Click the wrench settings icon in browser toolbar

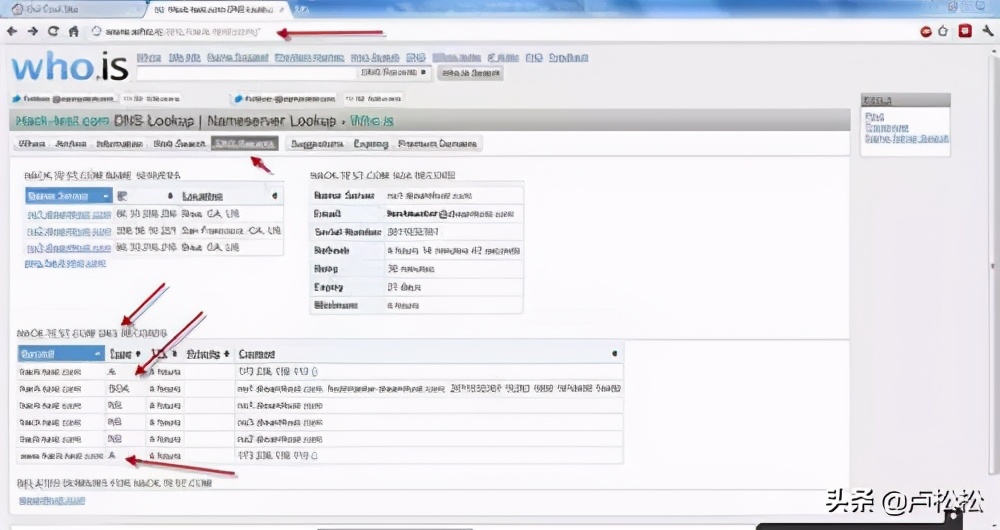click(987, 31)
